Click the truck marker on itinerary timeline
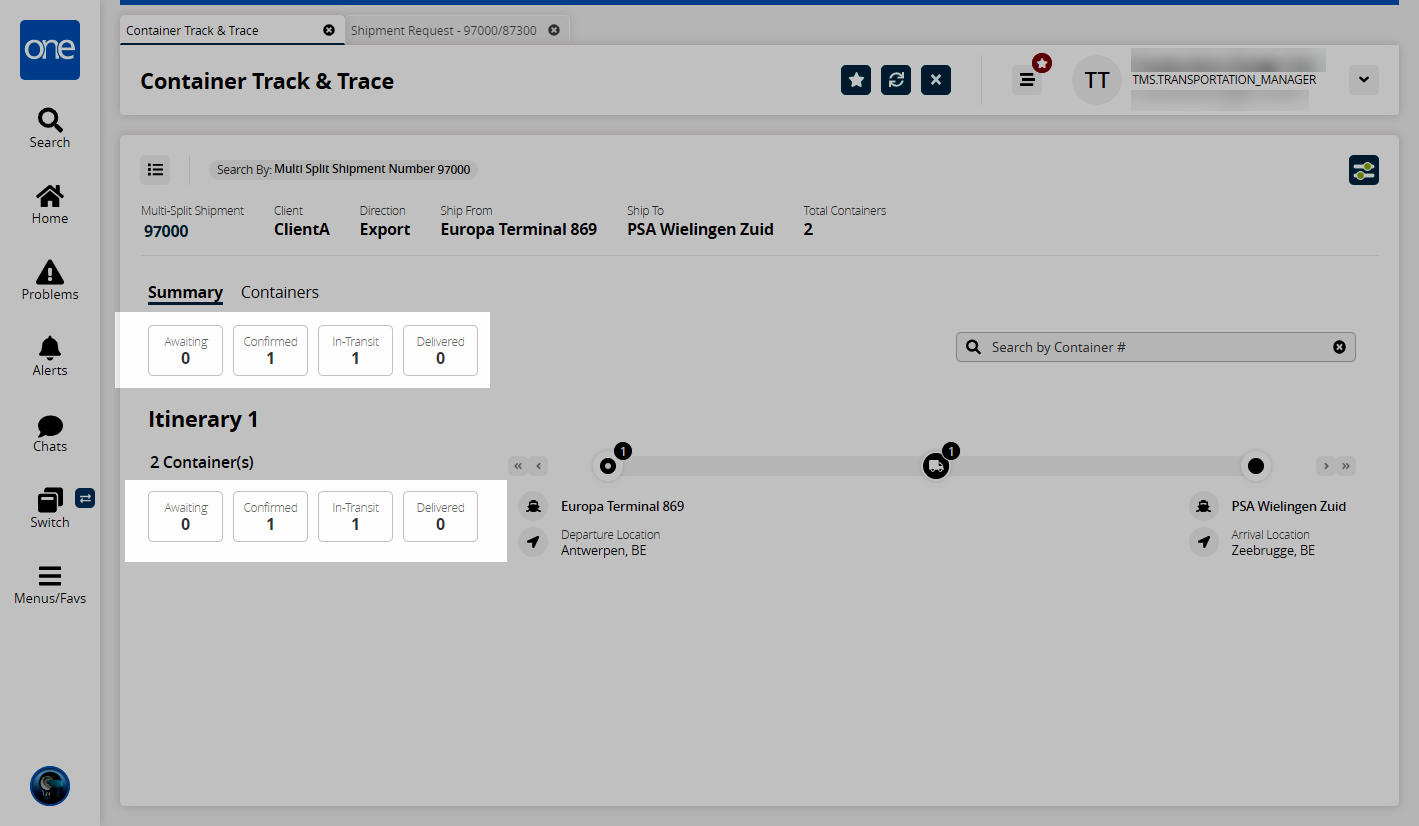This screenshot has width=1419, height=826. [x=935, y=466]
